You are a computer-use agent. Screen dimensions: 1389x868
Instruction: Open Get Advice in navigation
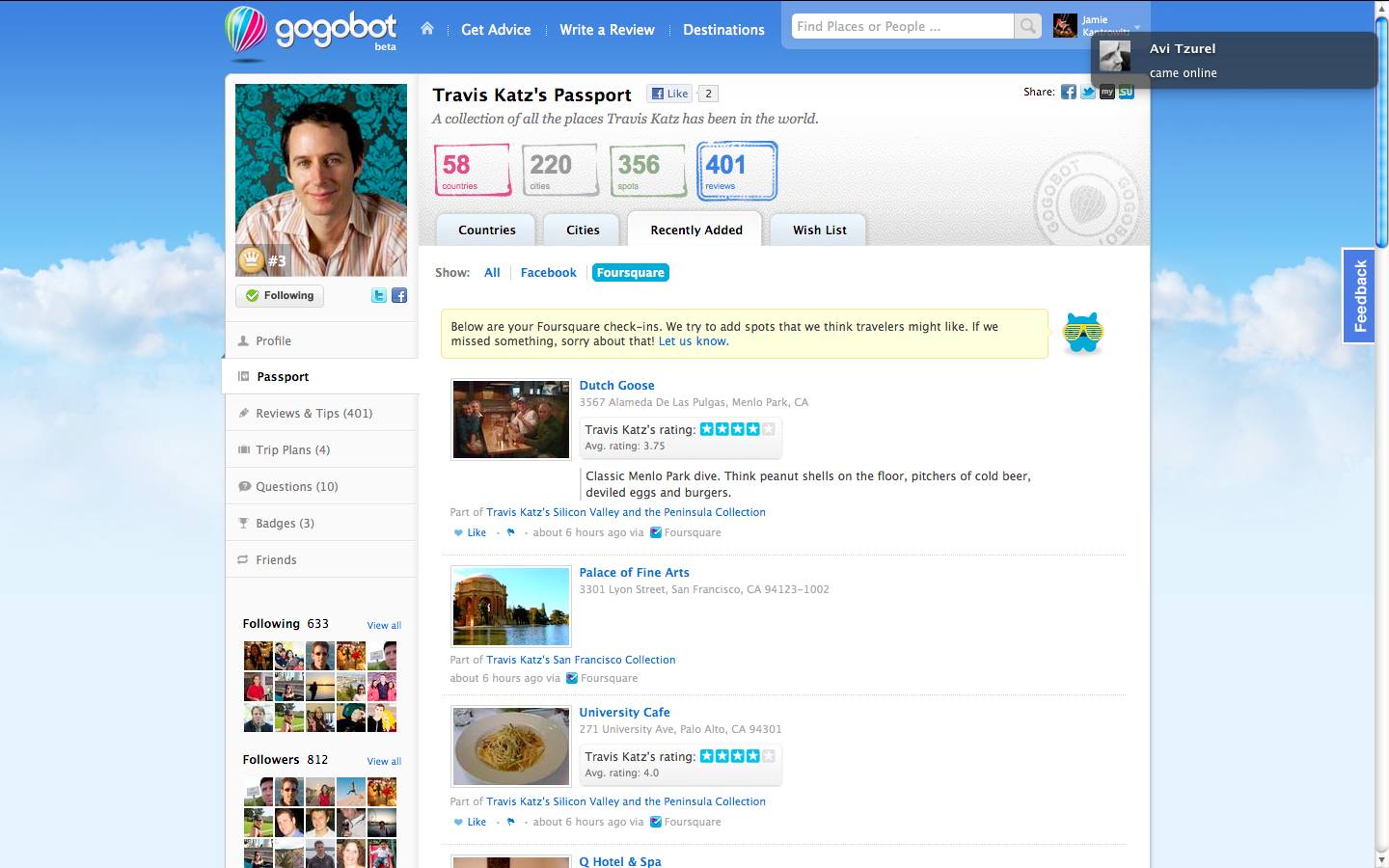[x=496, y=30]
